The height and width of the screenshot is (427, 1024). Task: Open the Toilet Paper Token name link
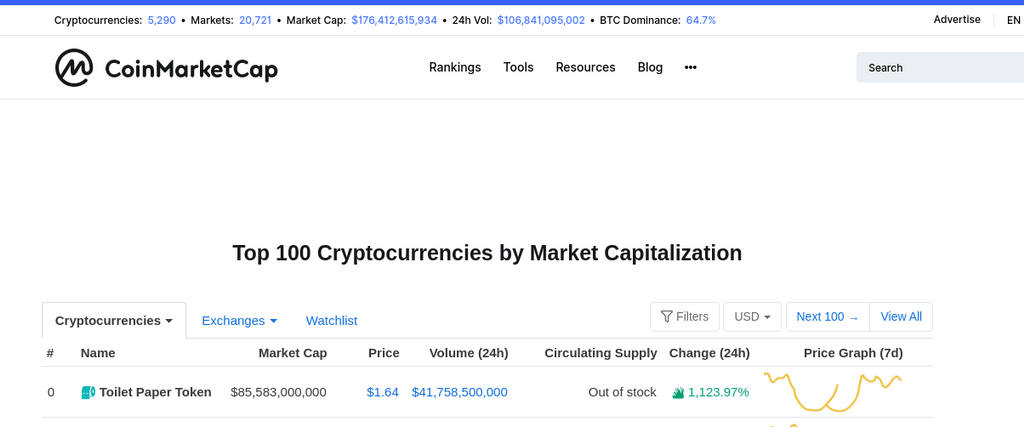point(155,392)
